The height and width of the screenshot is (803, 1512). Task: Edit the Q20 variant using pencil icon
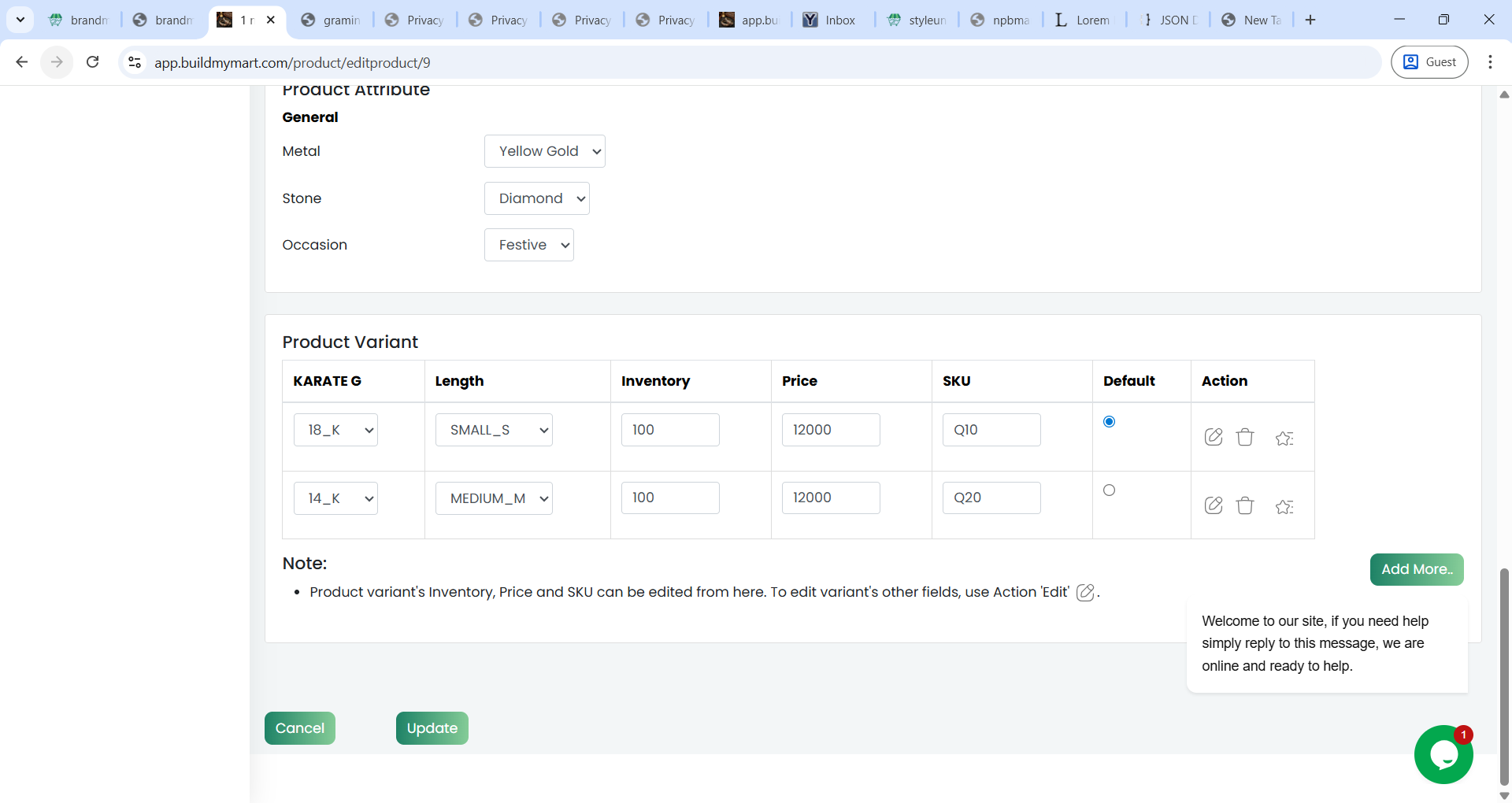1214,505
